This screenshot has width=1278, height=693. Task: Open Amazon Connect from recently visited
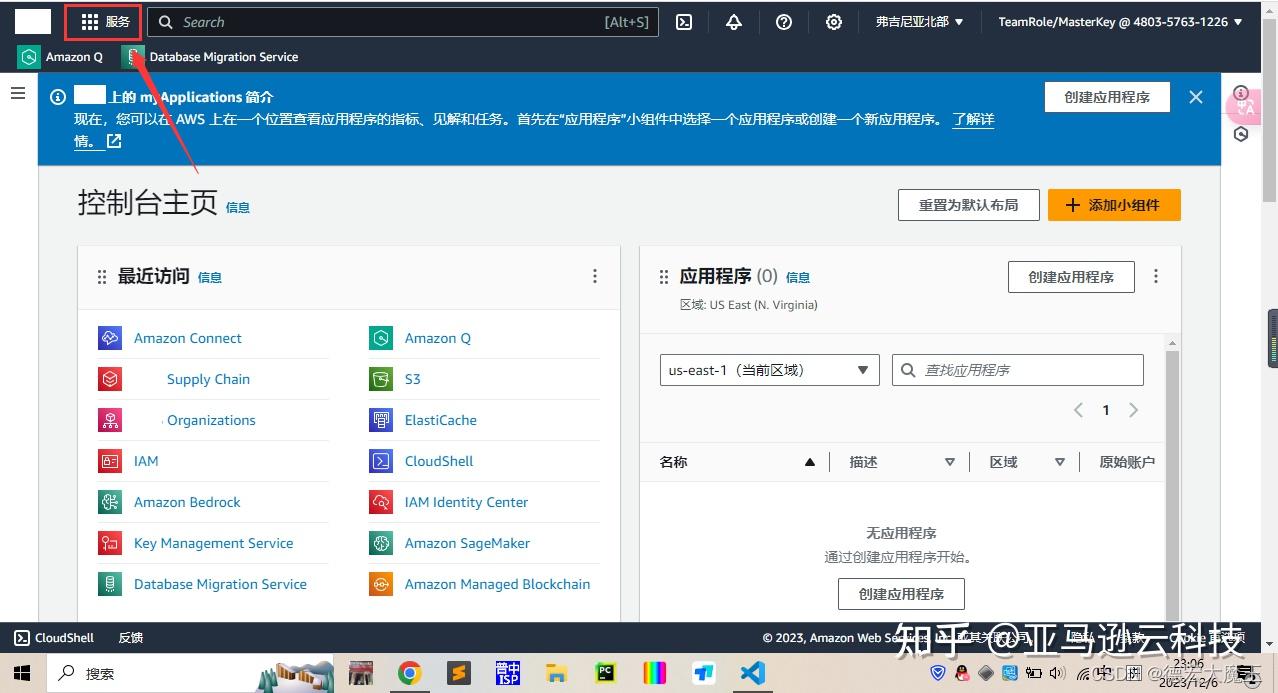[188, 338]
